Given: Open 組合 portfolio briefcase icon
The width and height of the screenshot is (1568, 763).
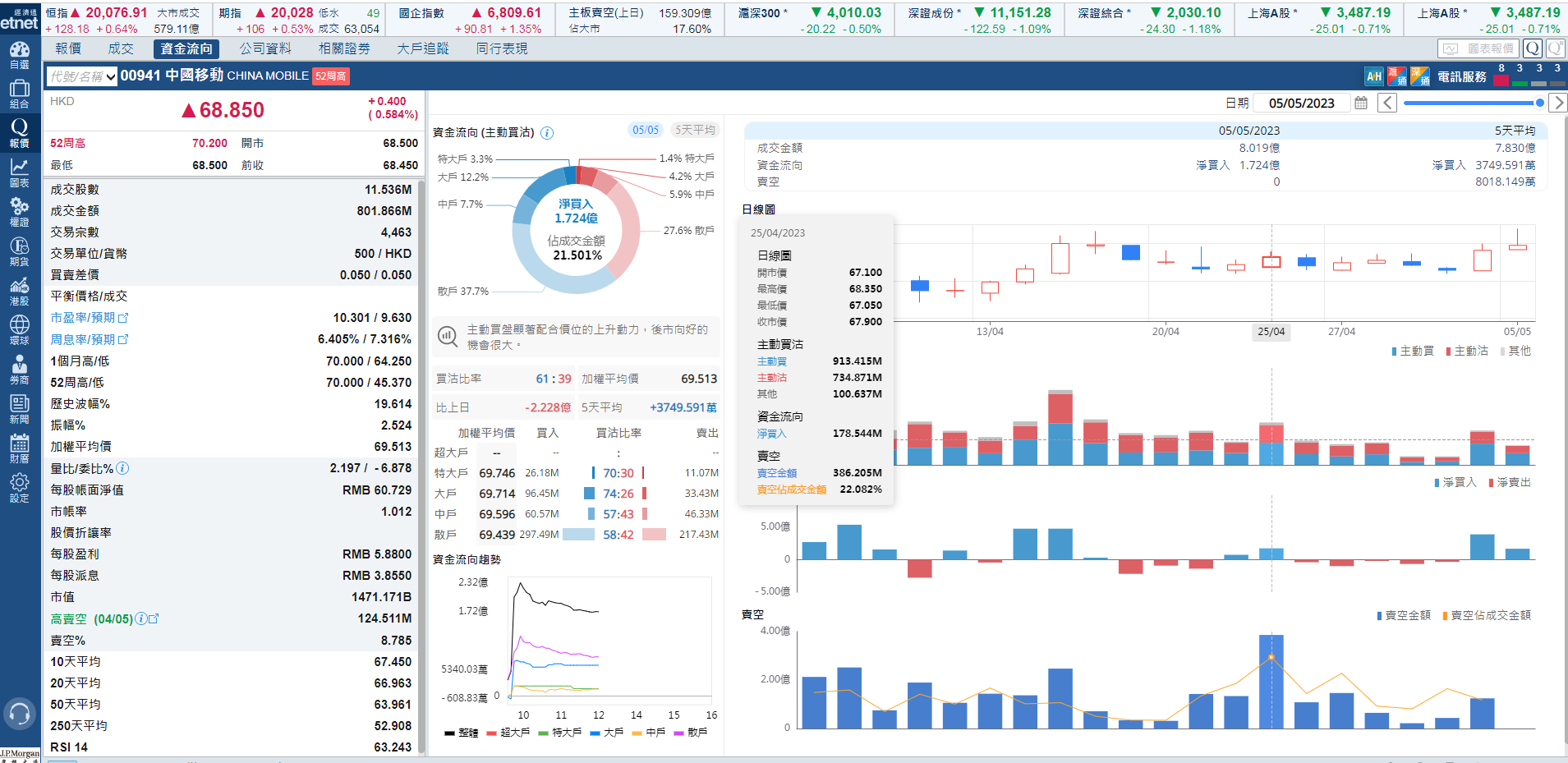Looking at the screenshot, I should point(19,94).
